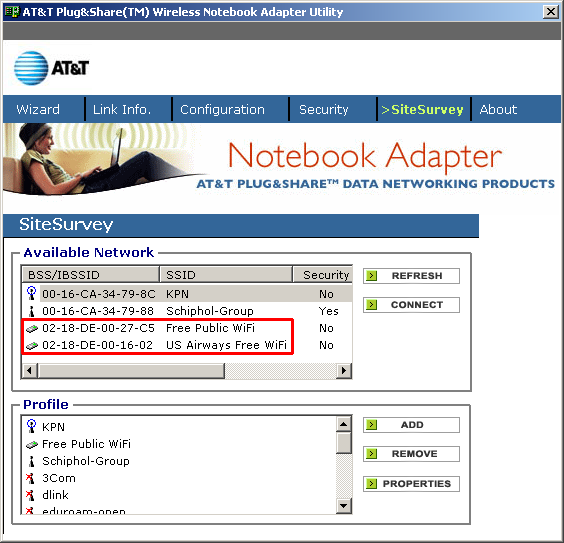This screenshot has width=564, height=543.
Task: Click the Schiphol-Group network tower icon
Action: pos(32,311)
